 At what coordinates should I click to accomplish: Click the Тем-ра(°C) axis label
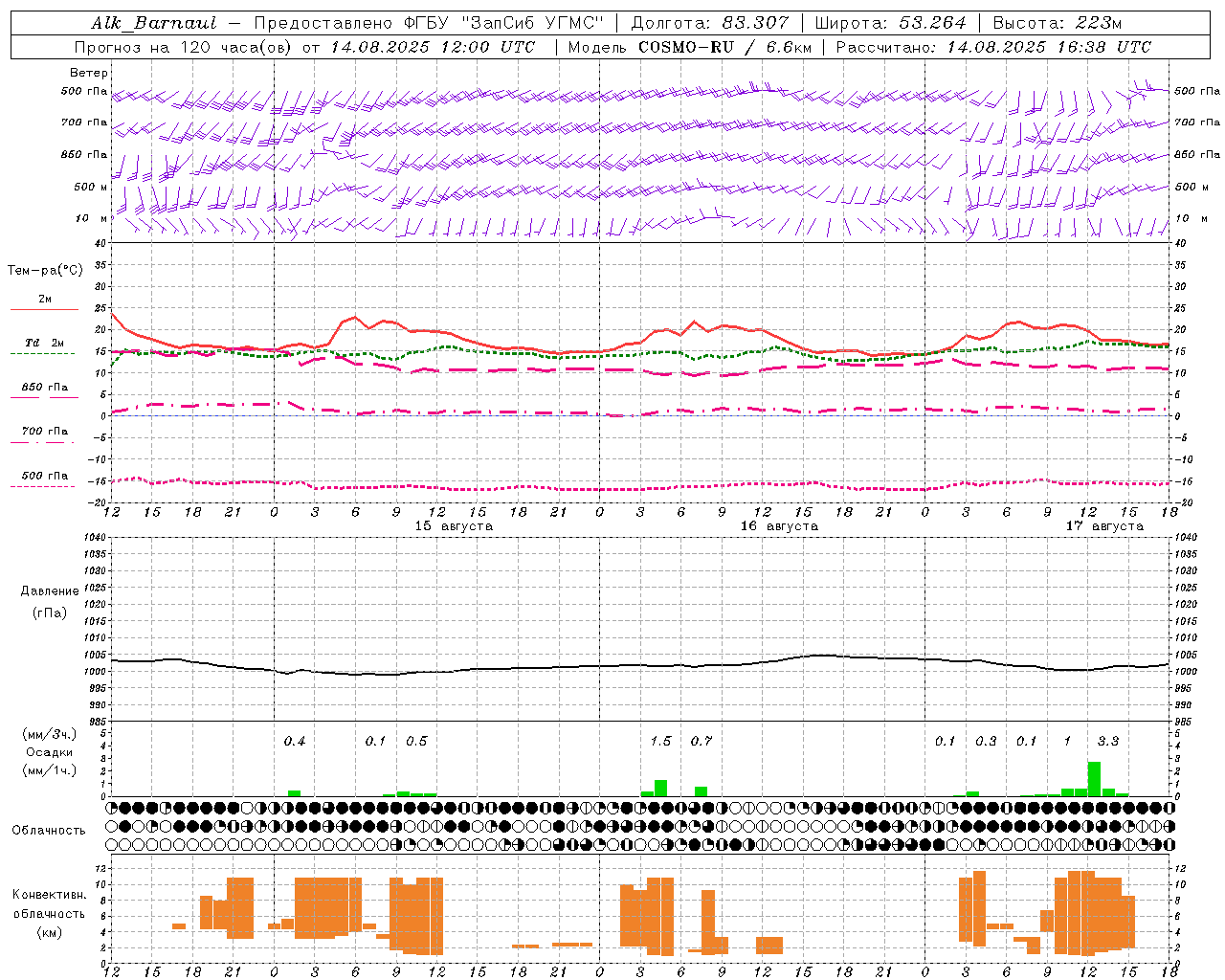pos(45,270)
